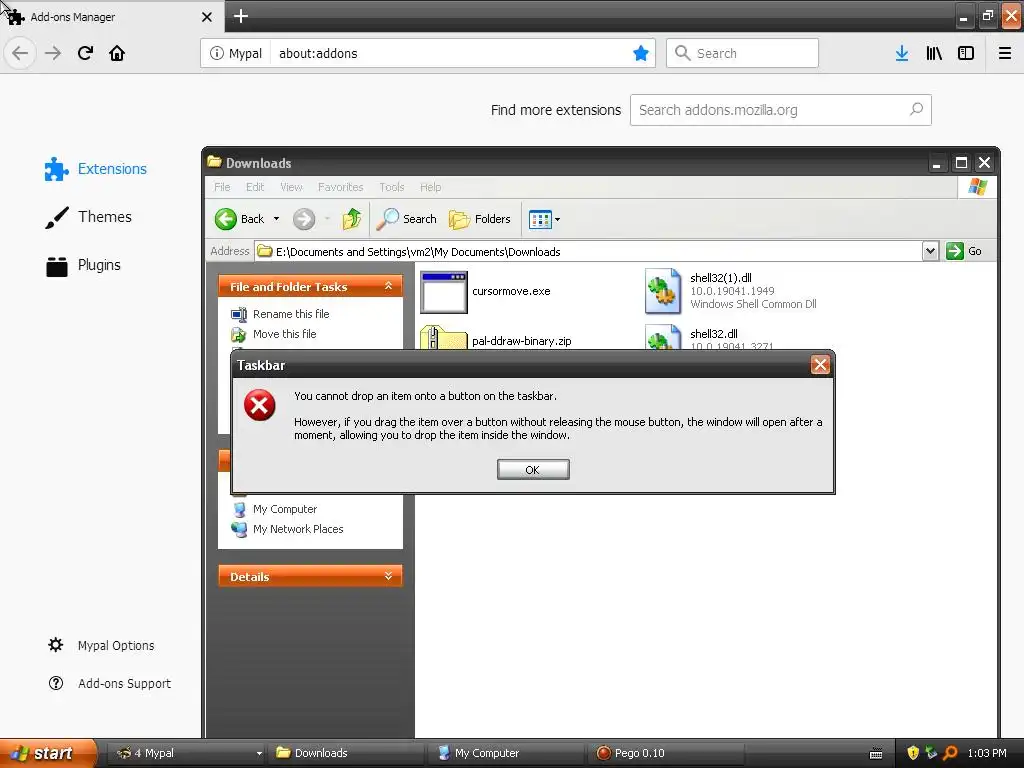Viewport: 1024px width, 768px height.
Task: Select the shell32.dll file
Action: (x=710, y=338)
